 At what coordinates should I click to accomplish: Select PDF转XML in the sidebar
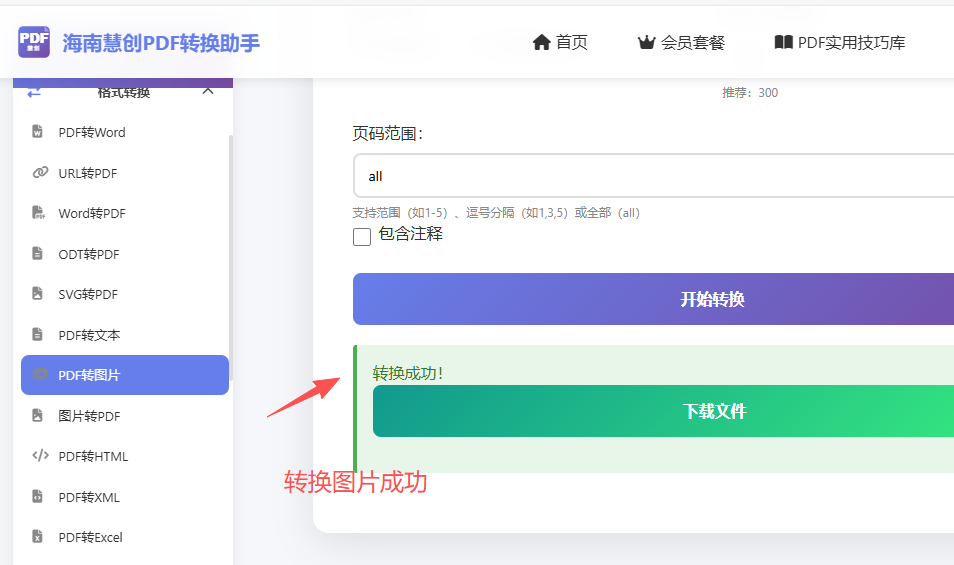(x=125, y=497)
